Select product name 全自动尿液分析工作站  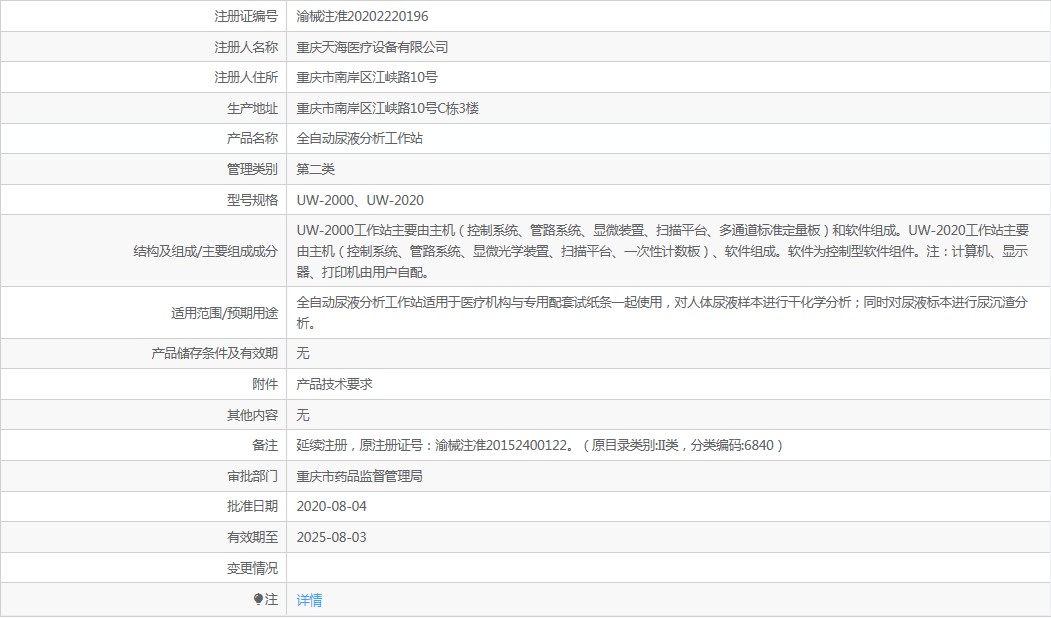click(x=359, y=138)
